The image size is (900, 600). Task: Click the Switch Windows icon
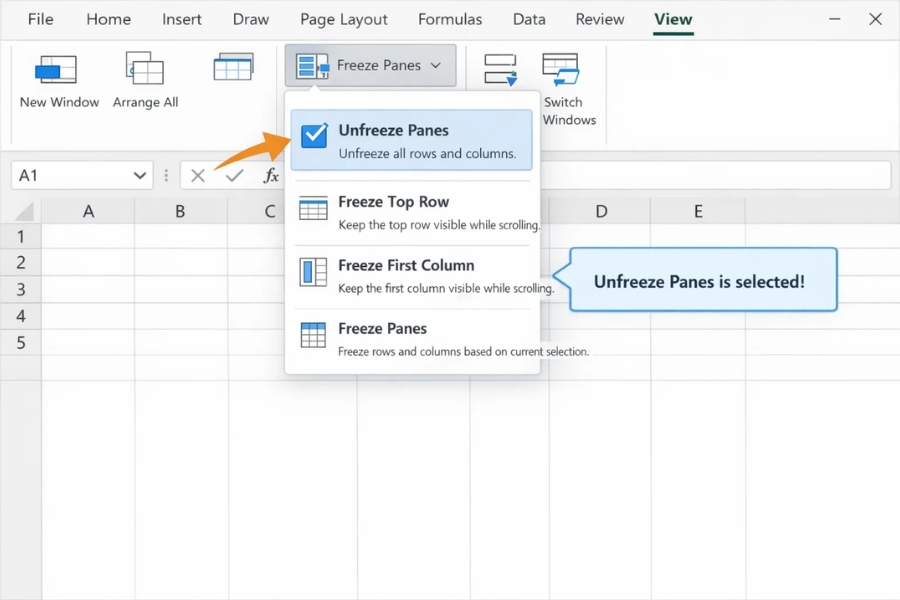click(x=561, y=68)
